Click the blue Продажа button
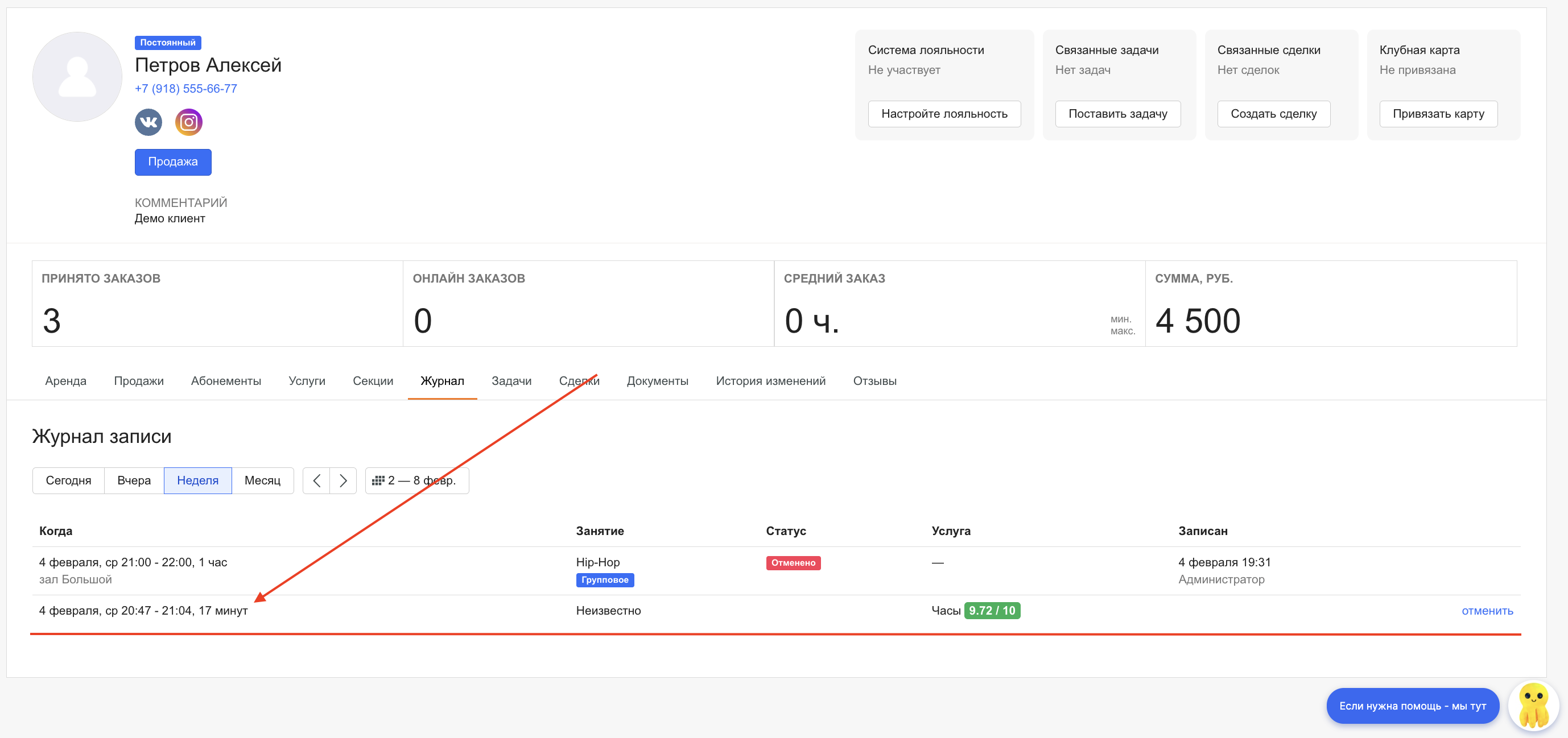1568x738 pixels. [173, 162]
